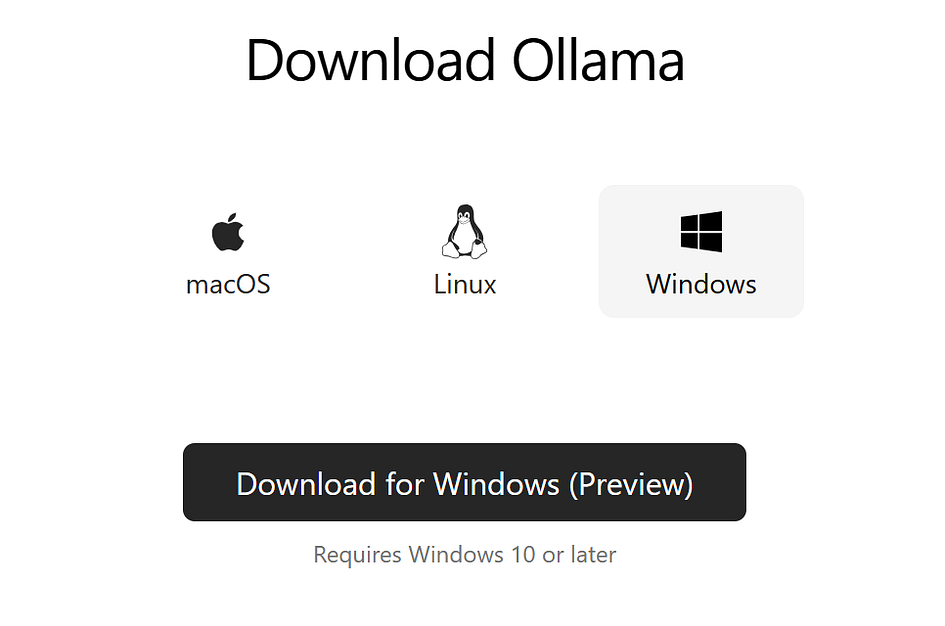Pick the Linux platform option
The width and height of the screenshot is (945, 626).
[465, 251]
